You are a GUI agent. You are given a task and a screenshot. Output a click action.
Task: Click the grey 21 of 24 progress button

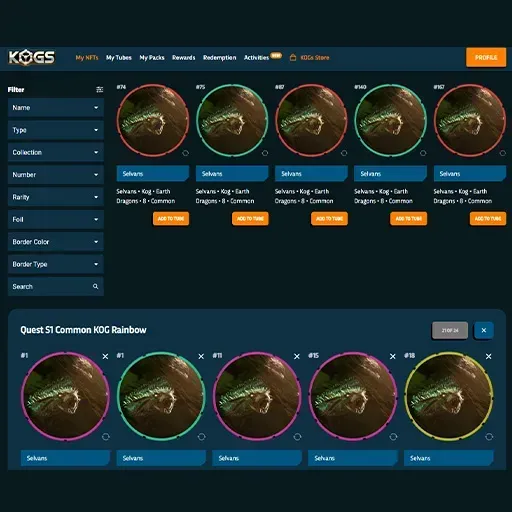450,330
